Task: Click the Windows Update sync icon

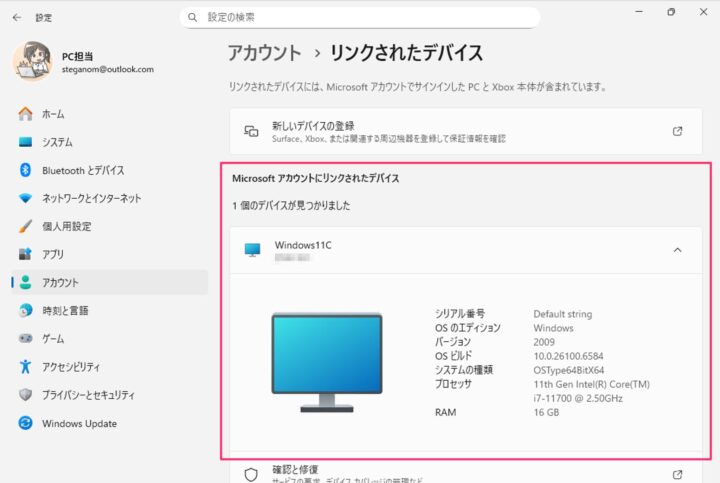Action: tap(26, 423)
